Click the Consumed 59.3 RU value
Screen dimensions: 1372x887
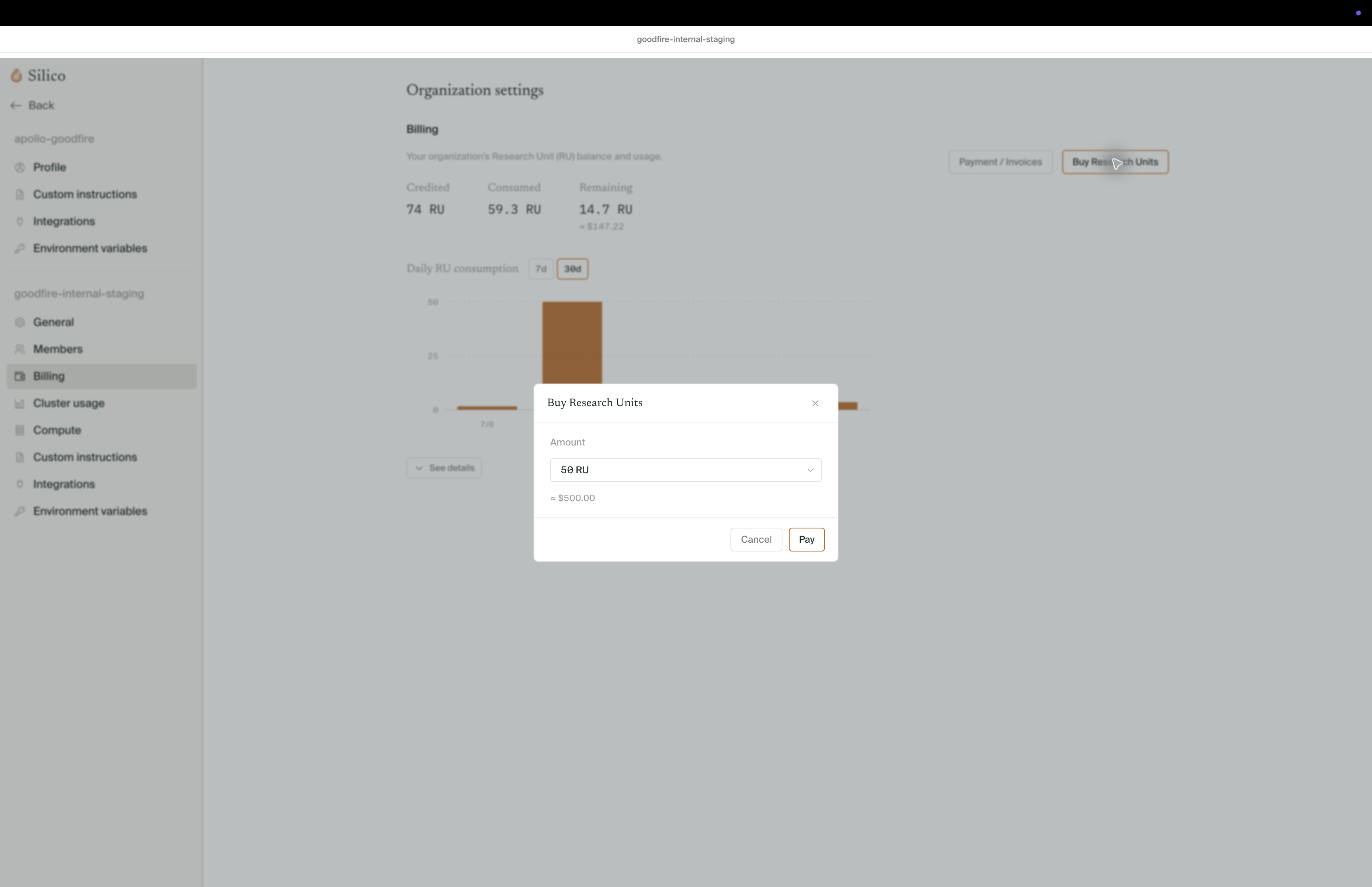point(514,210)
